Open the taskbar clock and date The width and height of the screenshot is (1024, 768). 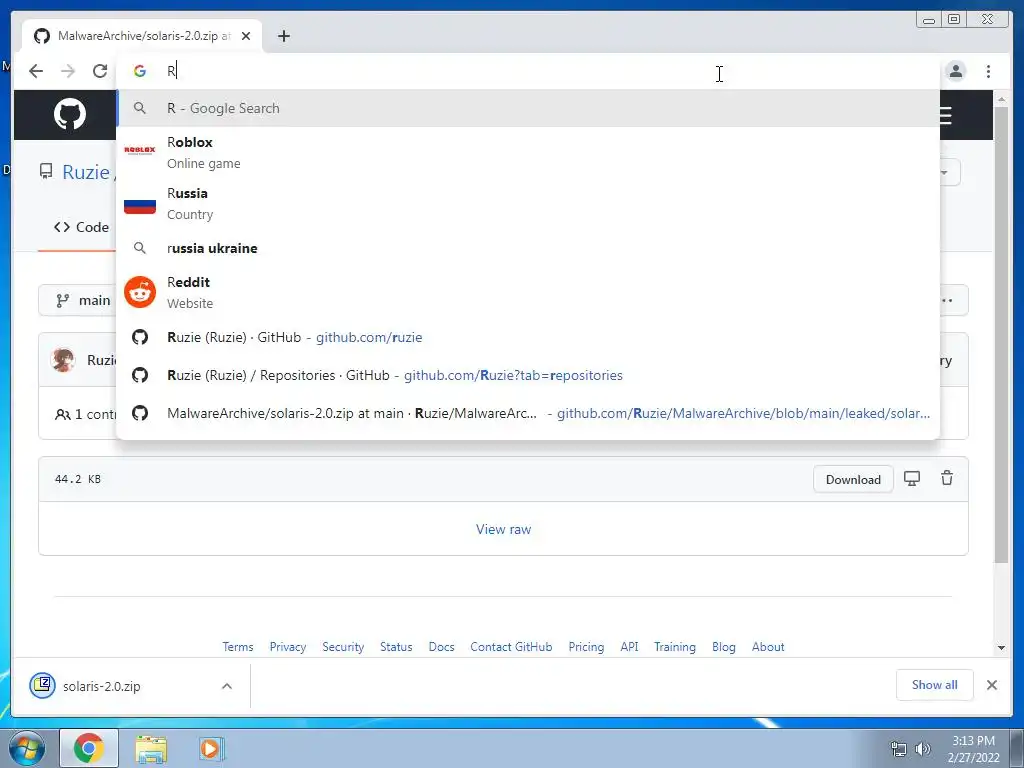(973, 749)
